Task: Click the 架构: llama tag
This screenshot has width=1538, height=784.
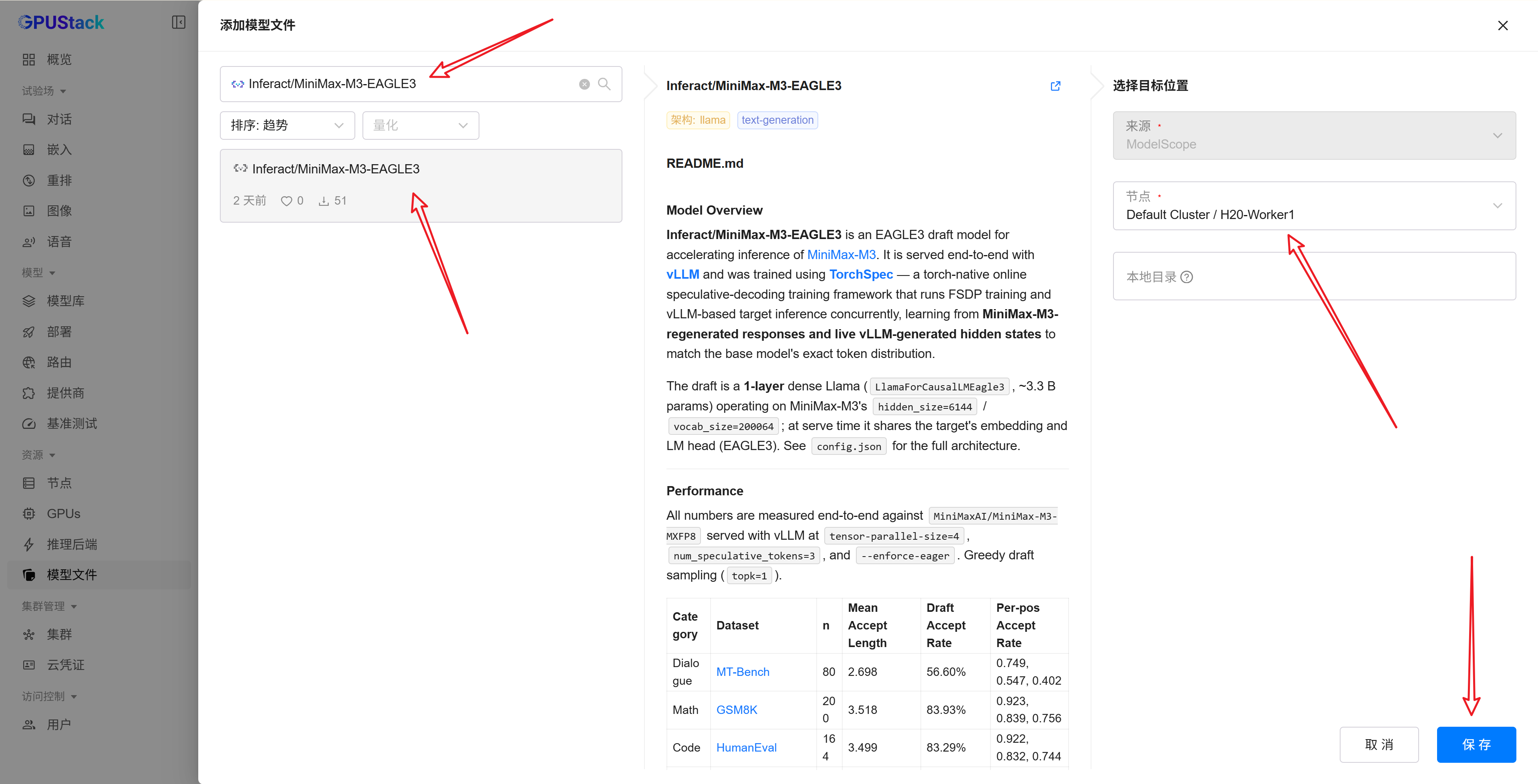Action: [x=698, y=120]
